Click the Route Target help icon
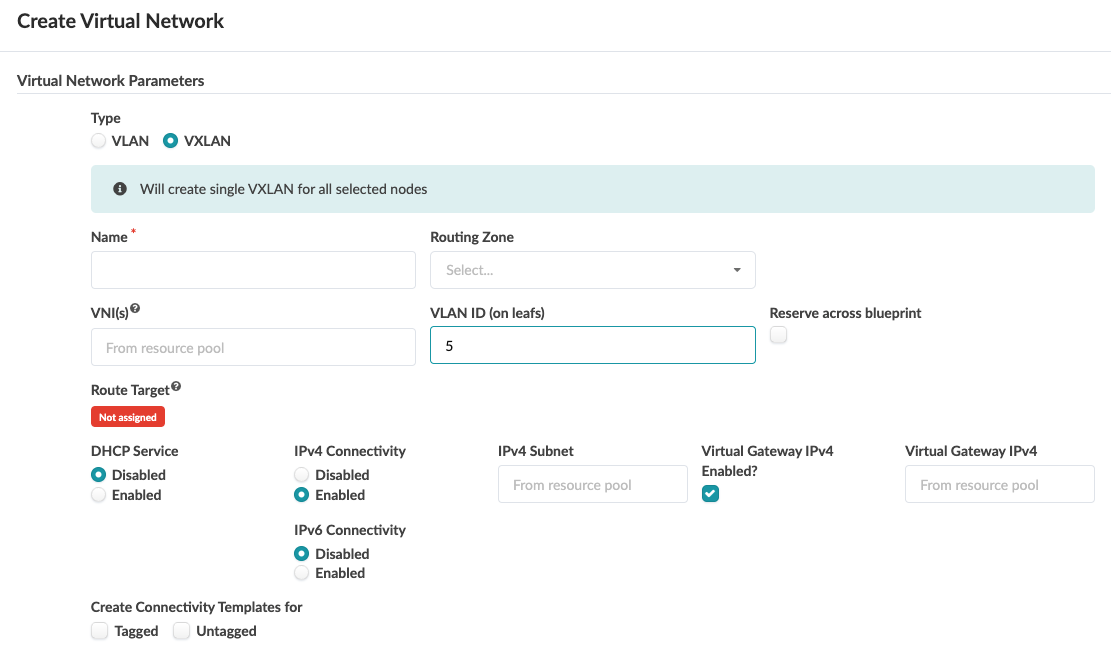The height and width of the screenshot is (661, 1111). pyautogui.click(x=176, y=386)
